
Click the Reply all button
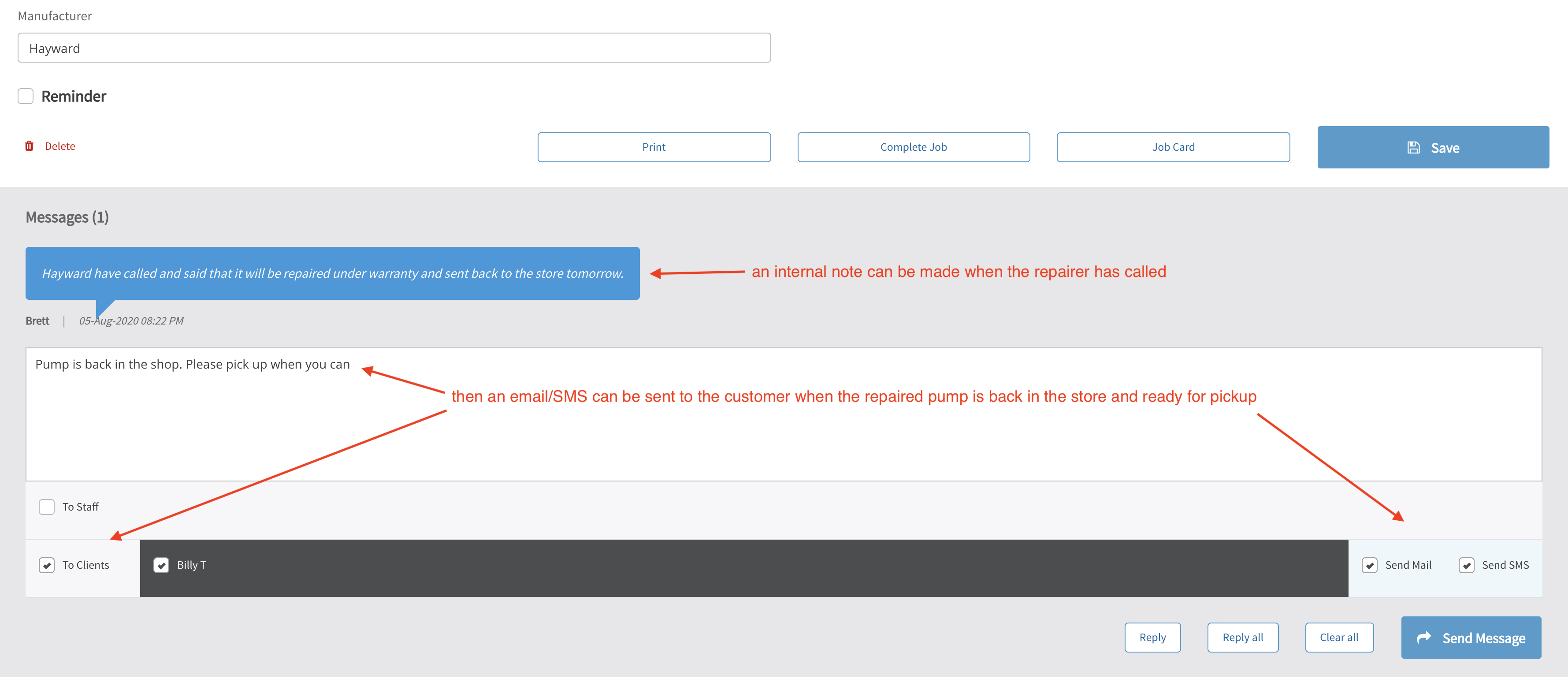pyautogui.click(x=1242, y=638)
